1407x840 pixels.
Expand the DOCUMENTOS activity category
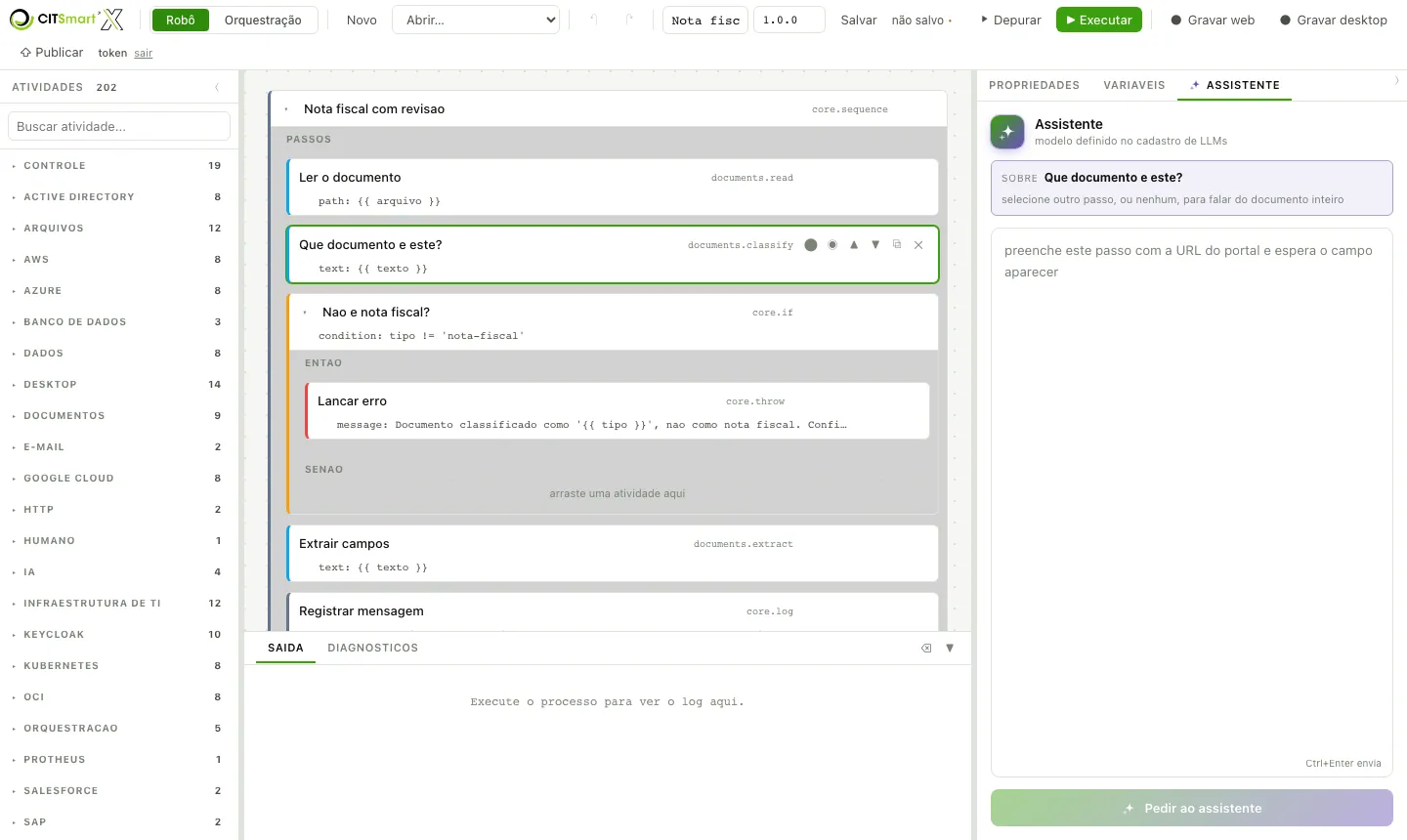117,416
